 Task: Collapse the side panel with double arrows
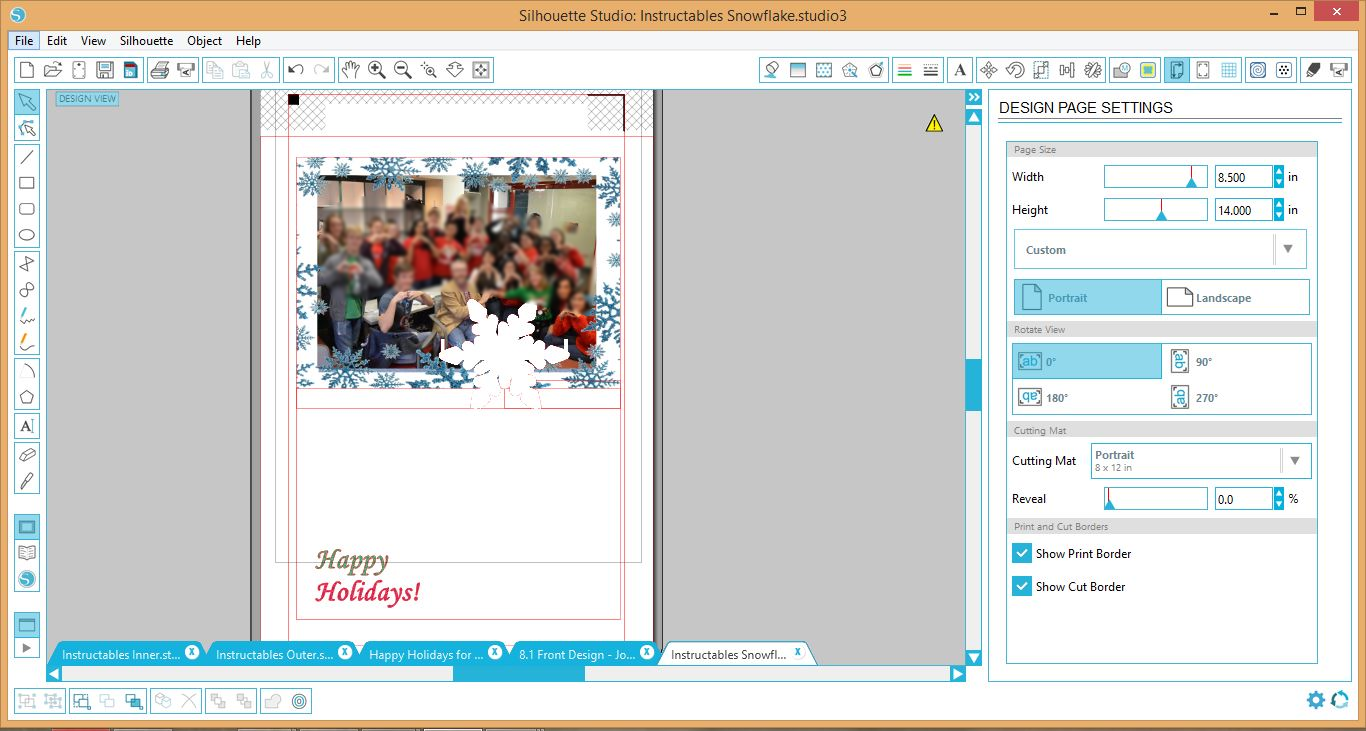pyautogui.click(x=973, y=97)
